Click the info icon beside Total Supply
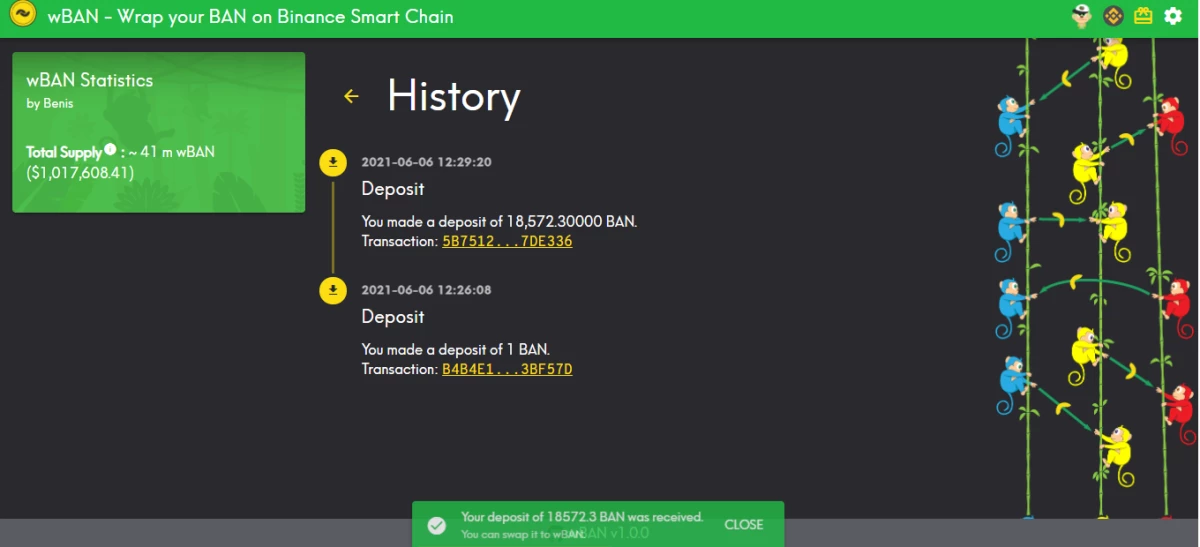 point(110,150)
